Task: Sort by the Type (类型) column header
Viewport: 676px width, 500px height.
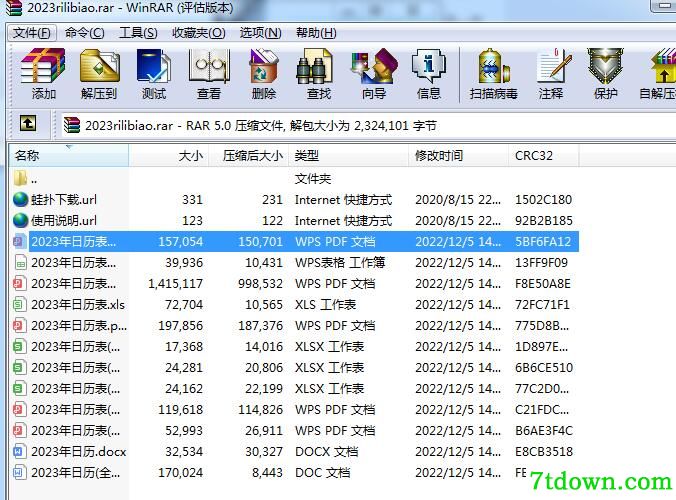Action: click(x=348, y=155)
